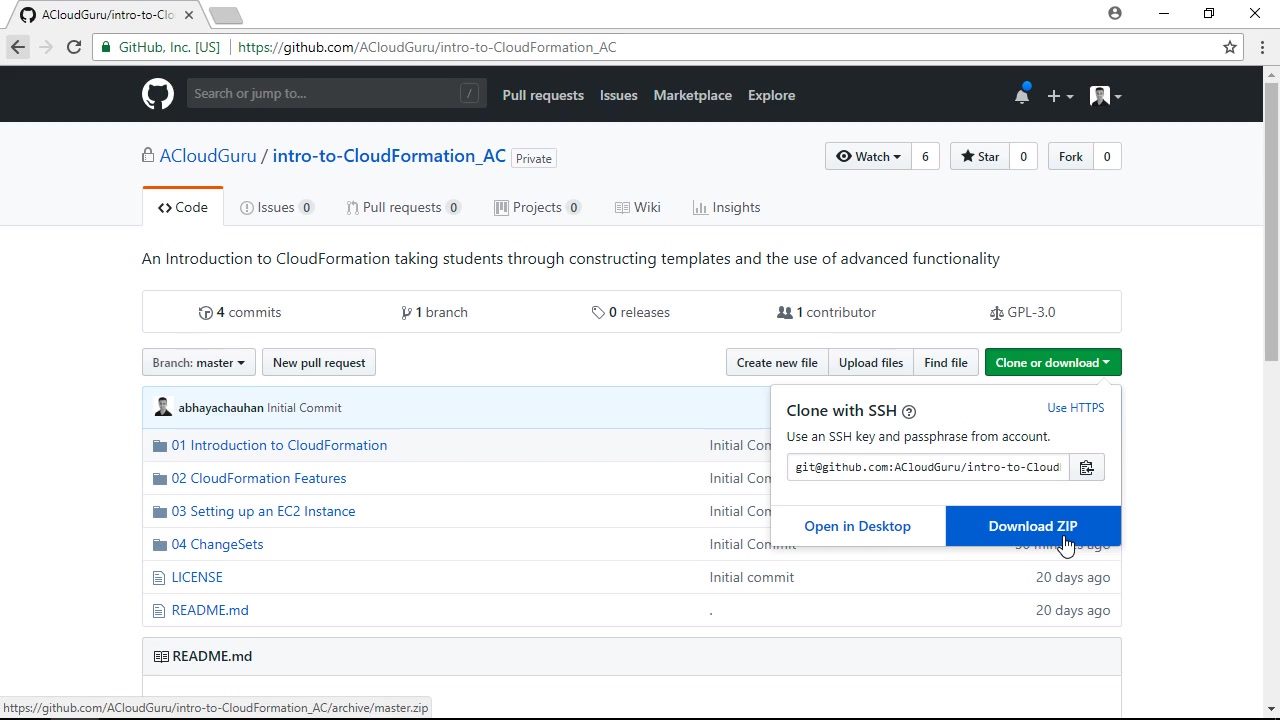Expand the Branch: master dropdown
This screenshot has height=720, width=1280.
(x=198, y=363)
